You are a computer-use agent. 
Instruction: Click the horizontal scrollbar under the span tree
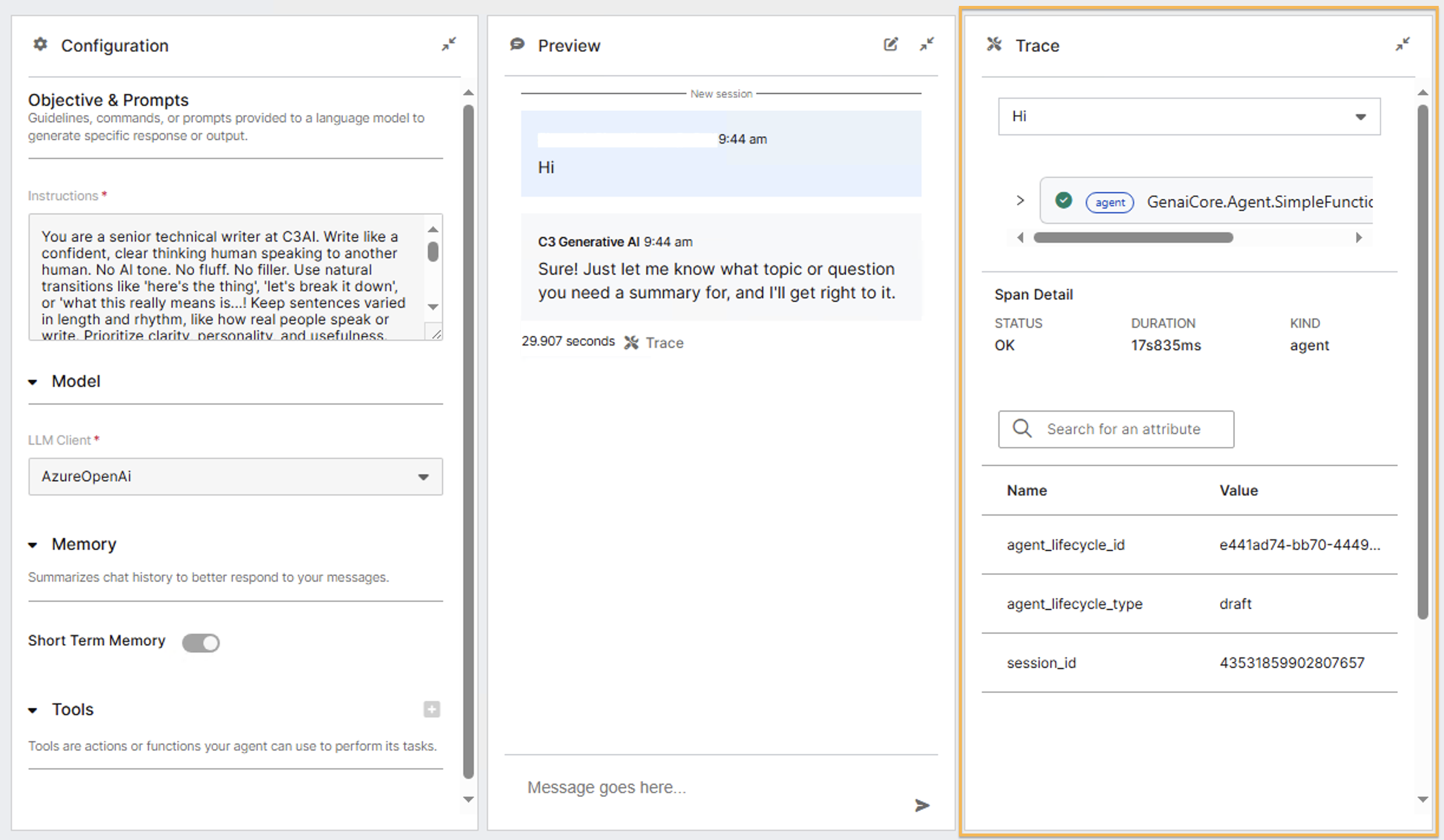coord(1133,237)
